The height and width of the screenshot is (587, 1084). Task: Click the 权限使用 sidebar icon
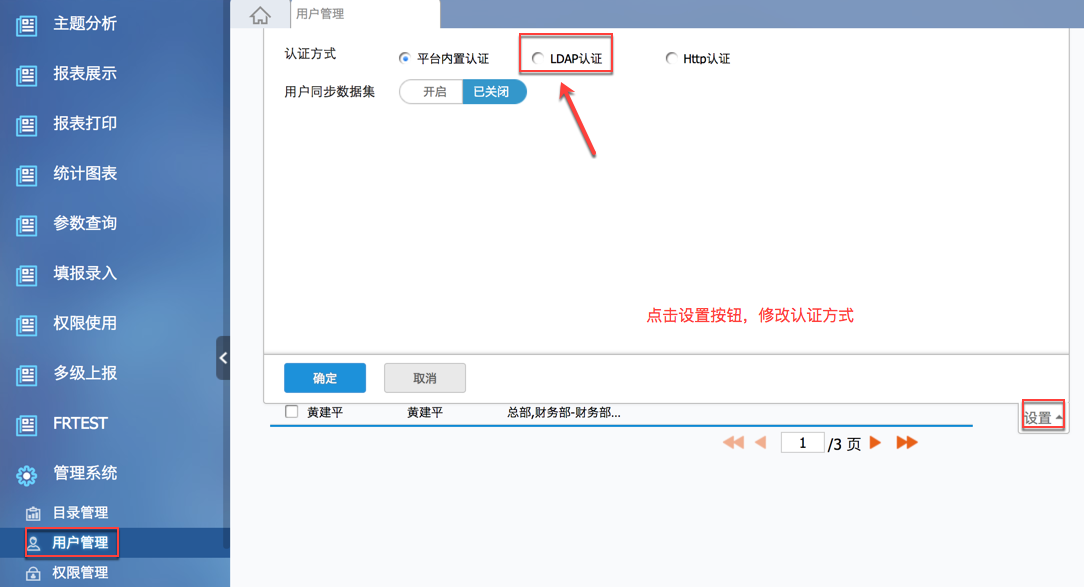pyautogui.click(x=26, y=325)
